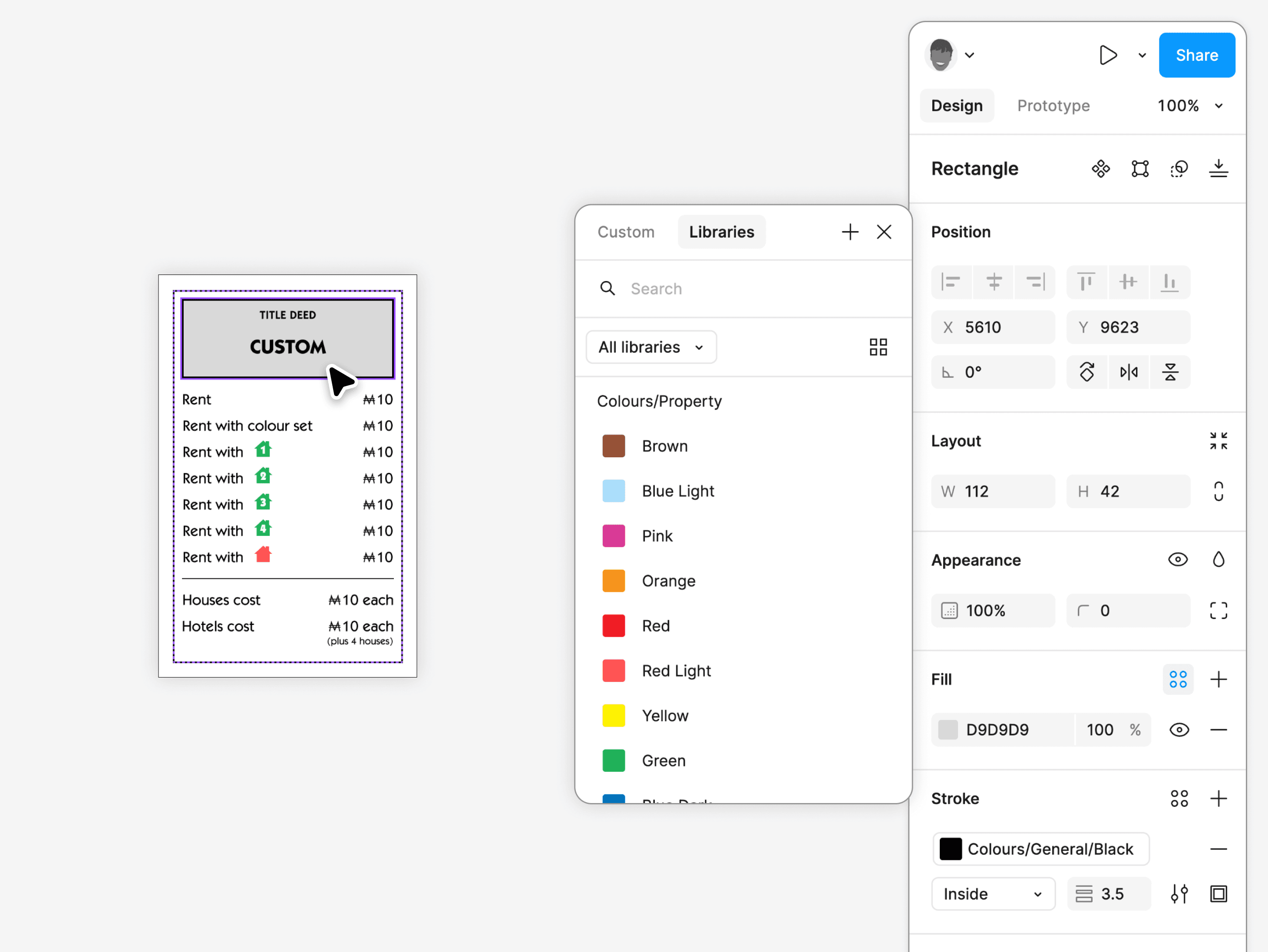Viewport: 1268px width, 952px height.
Task: Toggle constrain proportions lock next to height
Action: point(1218,492)
